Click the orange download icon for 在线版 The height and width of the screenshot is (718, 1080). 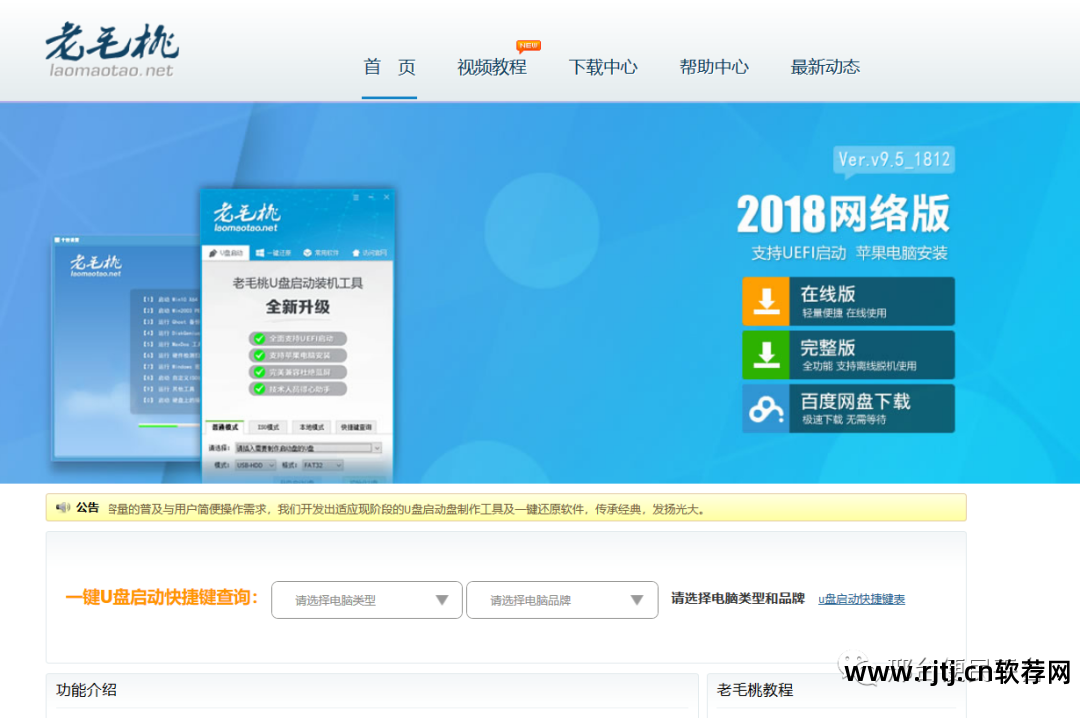(766, 301)
